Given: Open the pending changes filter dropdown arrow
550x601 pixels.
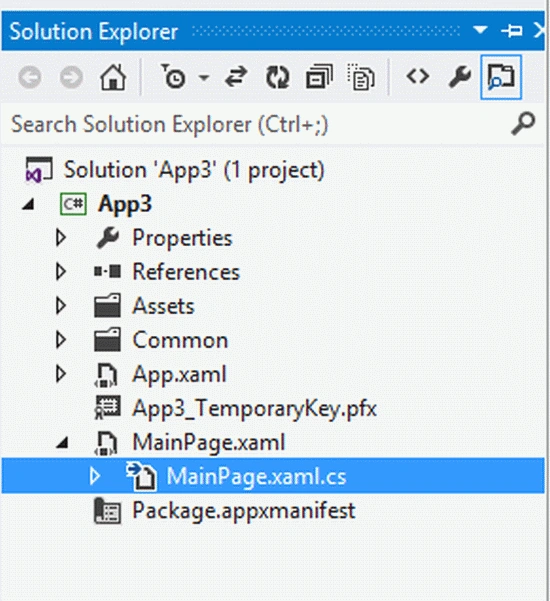Looking at the screenshot, I should point(204,78).
